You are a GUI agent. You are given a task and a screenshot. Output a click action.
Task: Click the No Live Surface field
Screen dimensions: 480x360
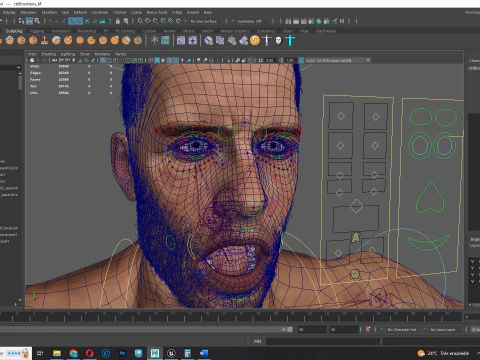[204, 21]
